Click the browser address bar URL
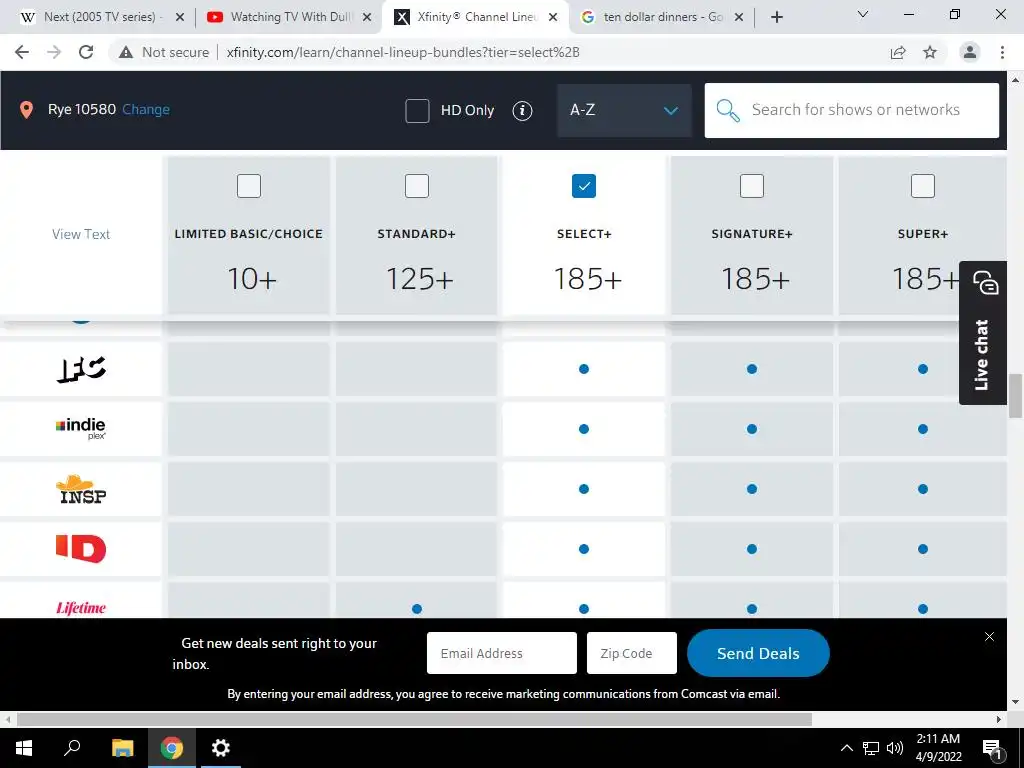1024x768 pixels. pyautogui.click(x=403, y=52)
